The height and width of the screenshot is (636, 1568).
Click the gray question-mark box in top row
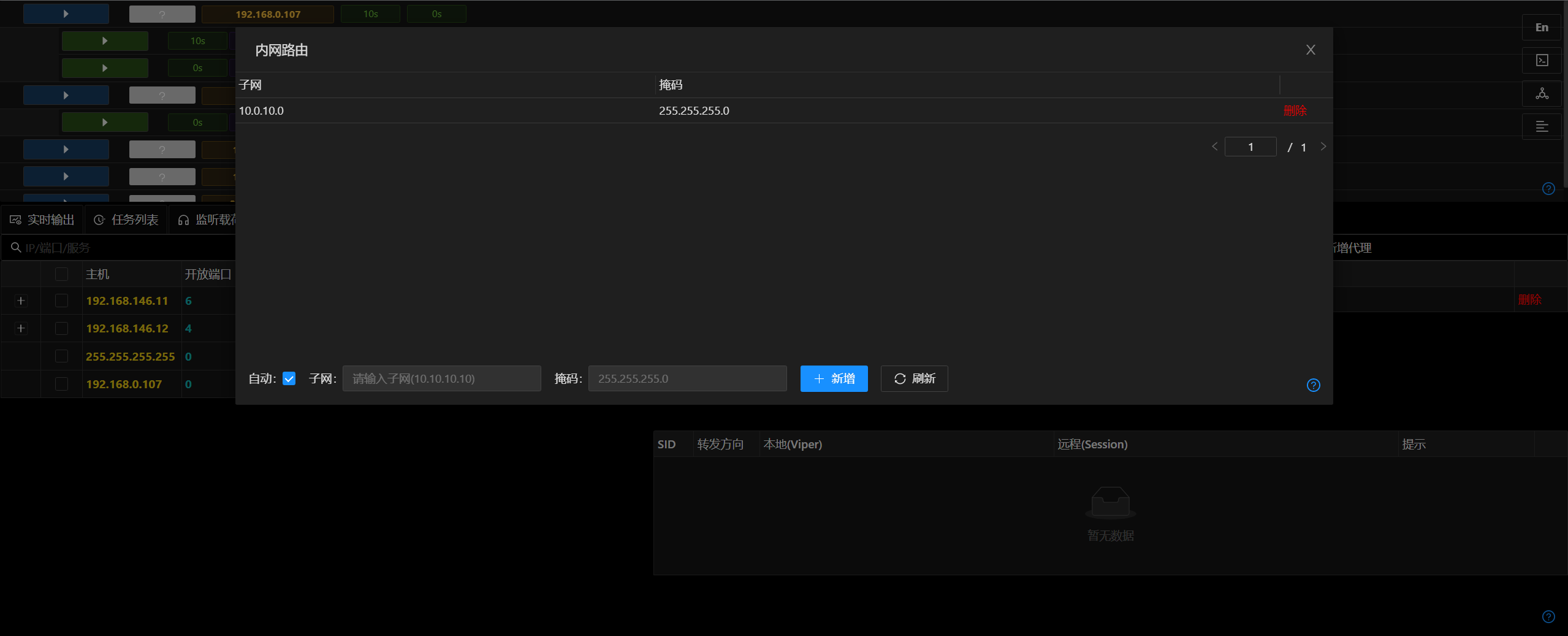tap(162, 14)
